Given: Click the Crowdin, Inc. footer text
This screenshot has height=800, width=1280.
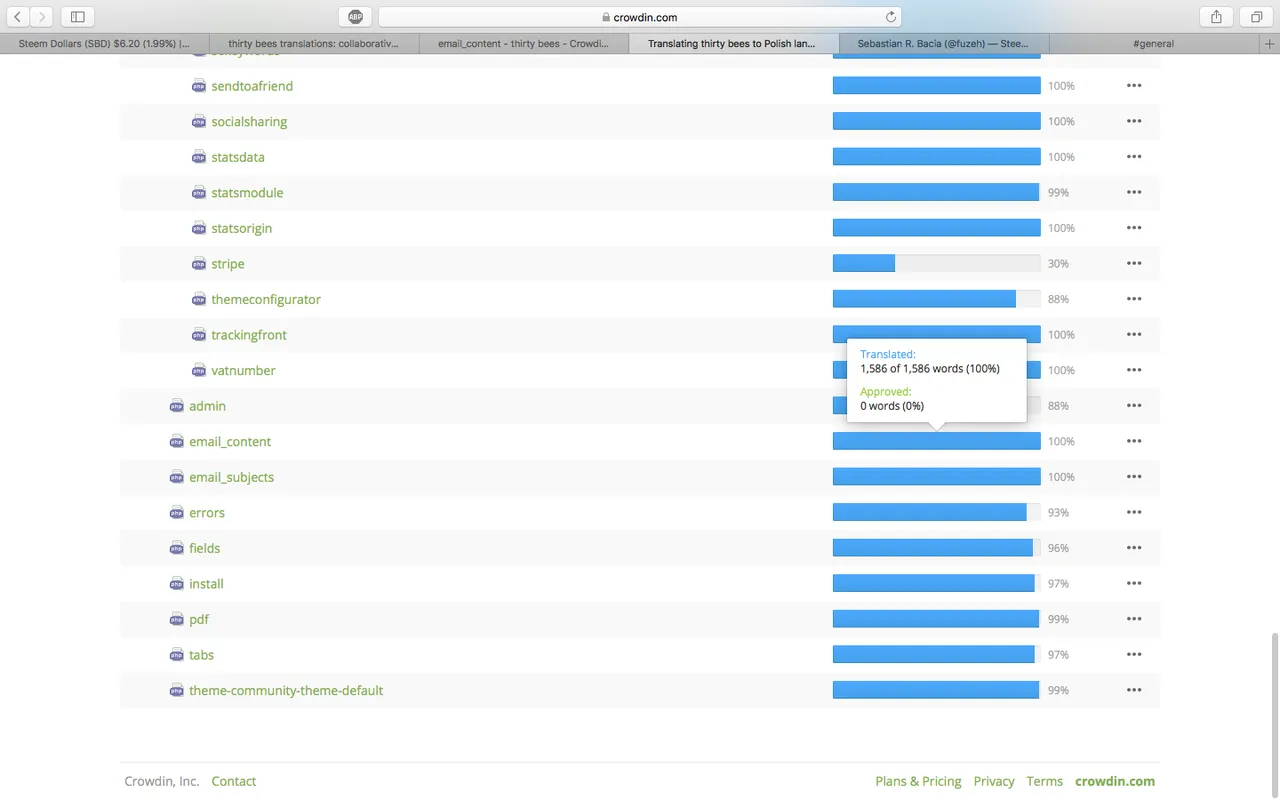Looking at the screenshot, I should pyautogui.click(x=162, y=781).
